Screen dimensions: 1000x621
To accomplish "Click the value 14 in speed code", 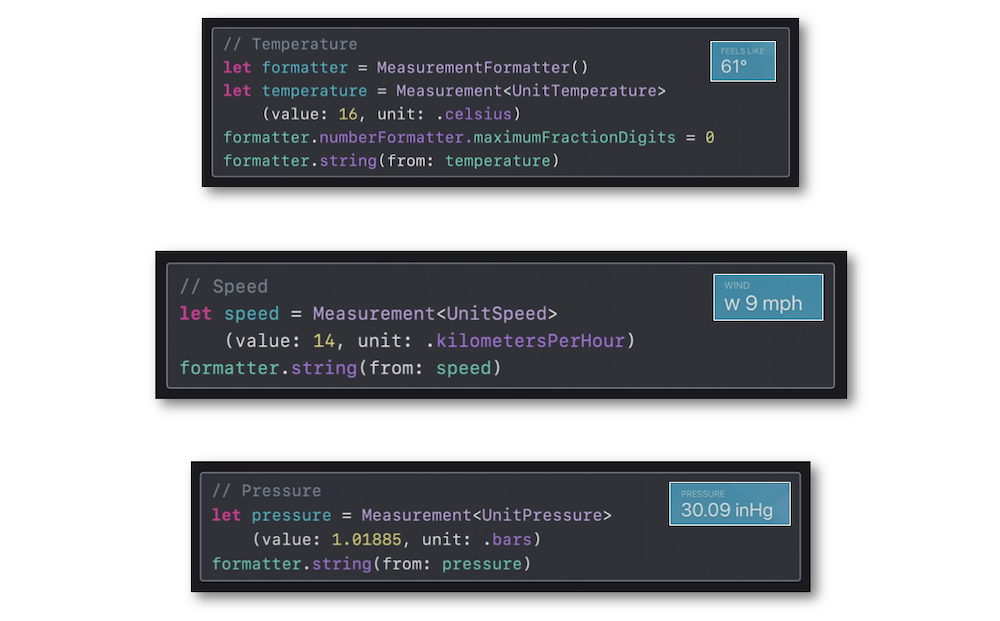I will click(x=324, y=341).
